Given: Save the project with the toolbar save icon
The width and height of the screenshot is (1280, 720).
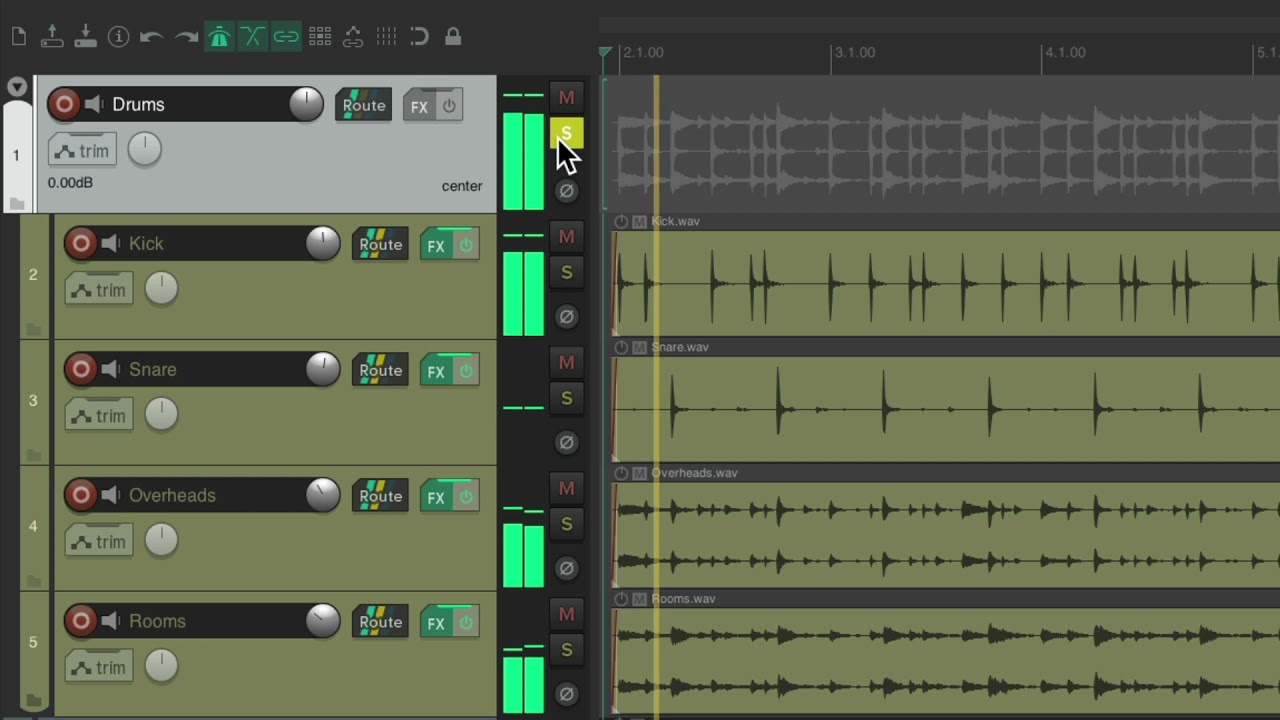Looking at the screenshot, I should coord(85,37).
